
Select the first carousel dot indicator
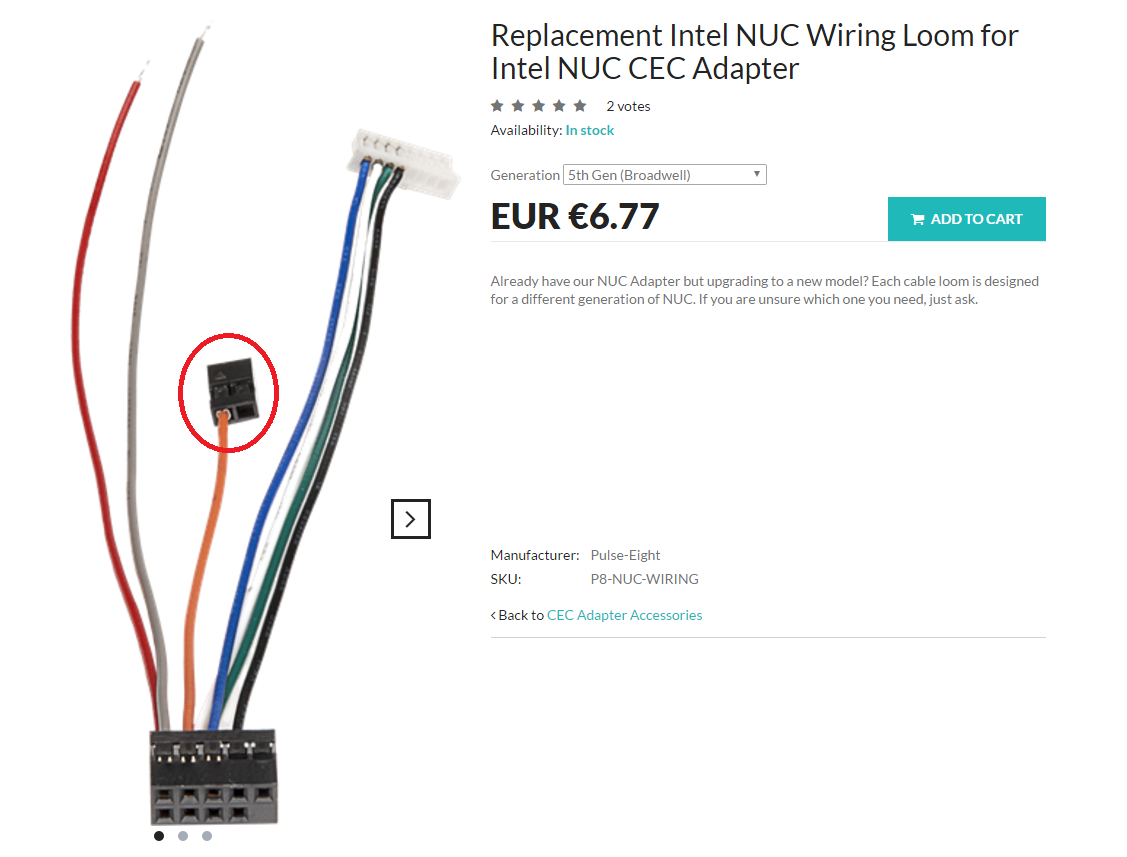point(159,835)
